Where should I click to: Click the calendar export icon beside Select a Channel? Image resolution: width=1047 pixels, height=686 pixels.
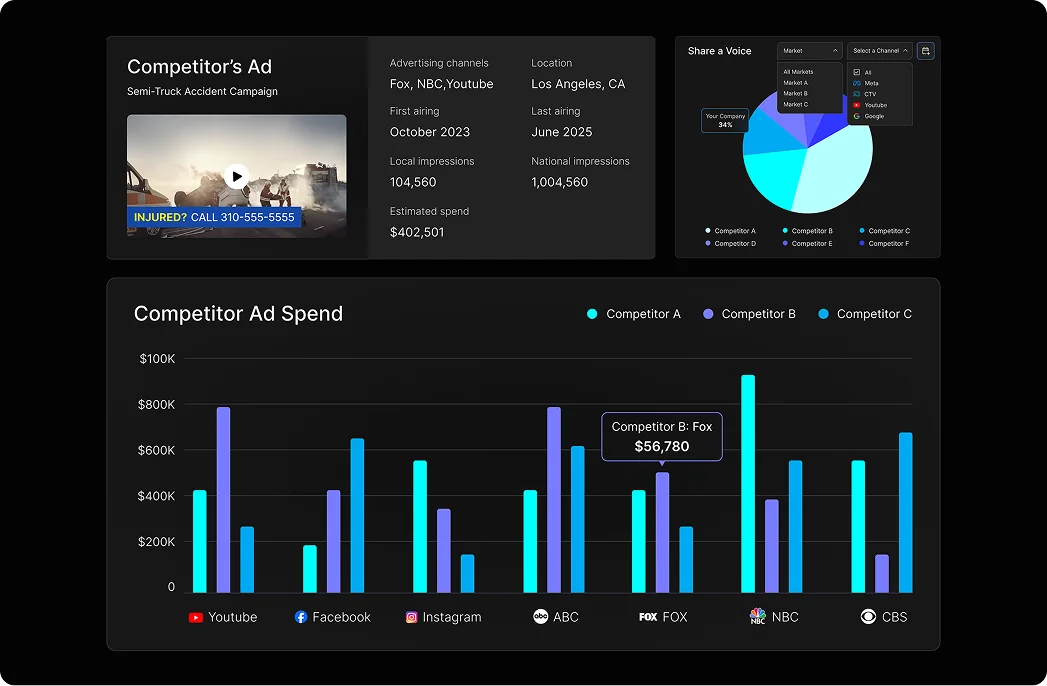(x=925, y=51)
